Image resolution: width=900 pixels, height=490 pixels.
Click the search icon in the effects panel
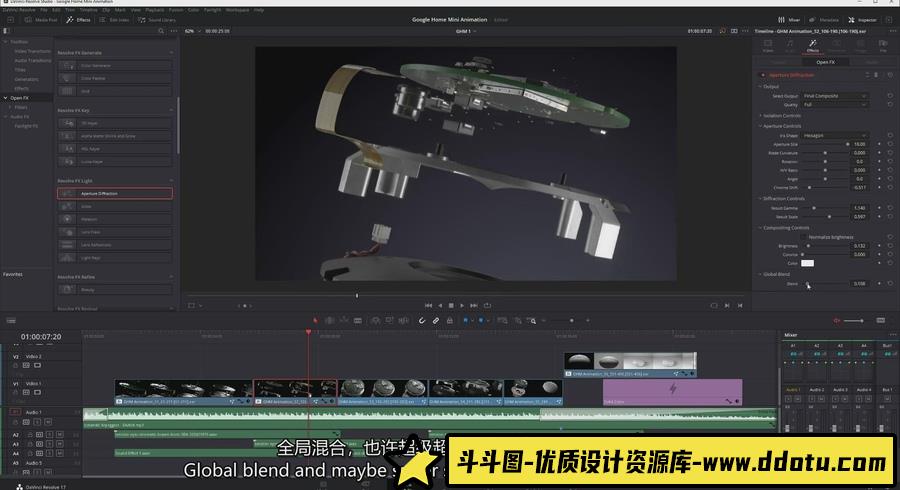tap(161, 31)
